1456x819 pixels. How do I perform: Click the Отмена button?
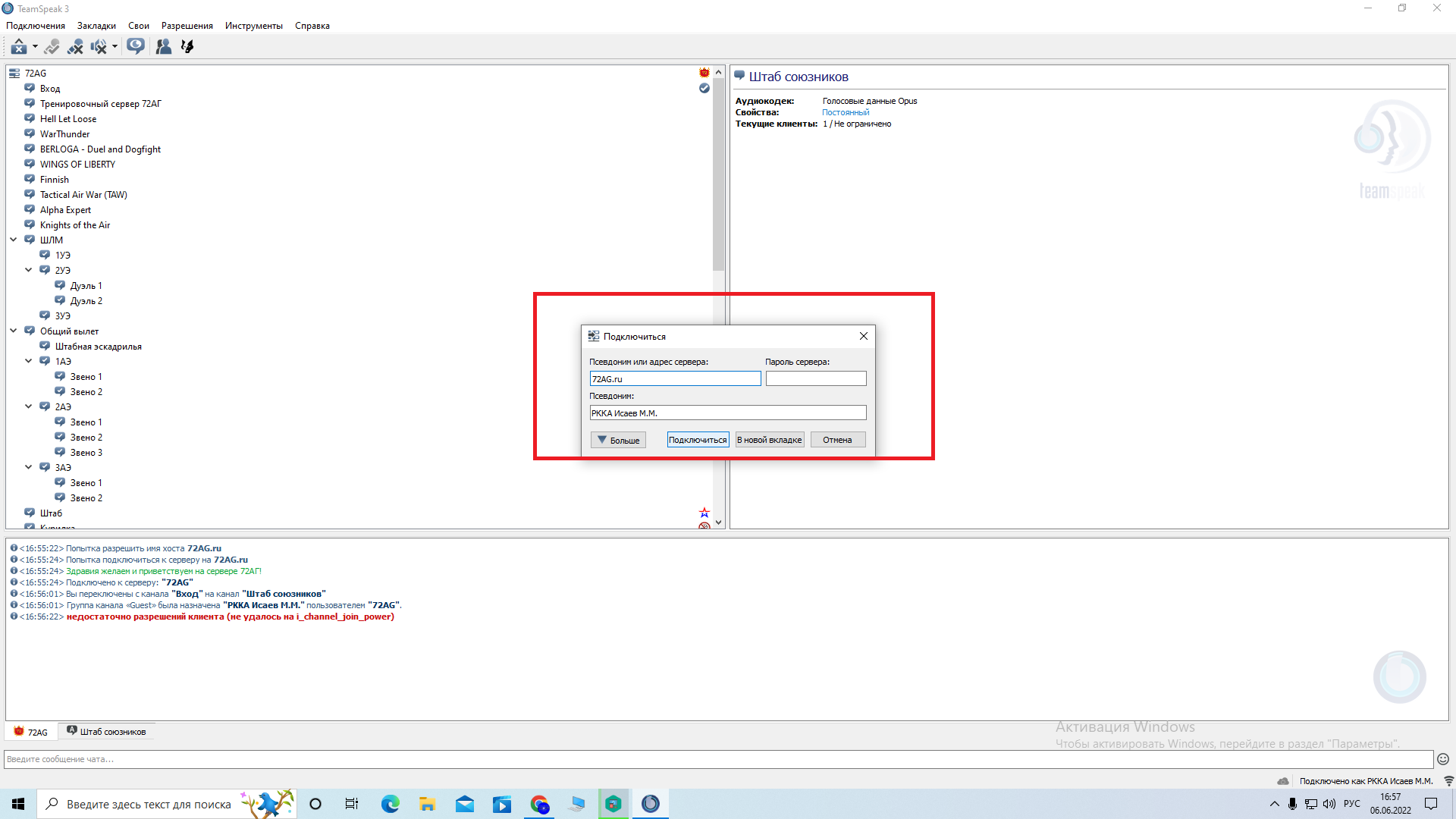(x=837, y=440)
